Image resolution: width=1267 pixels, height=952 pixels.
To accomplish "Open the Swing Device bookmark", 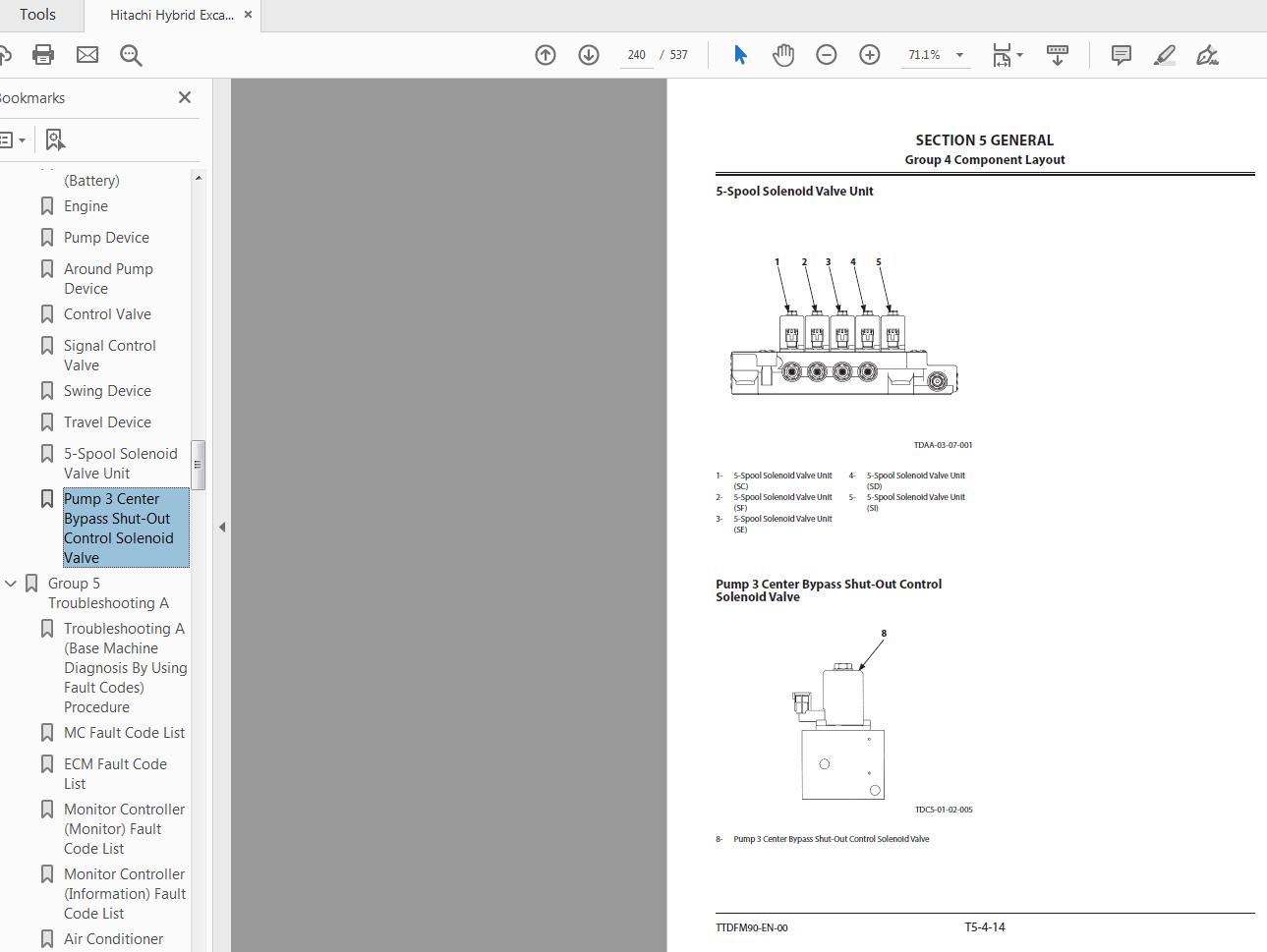I will 107,391.
